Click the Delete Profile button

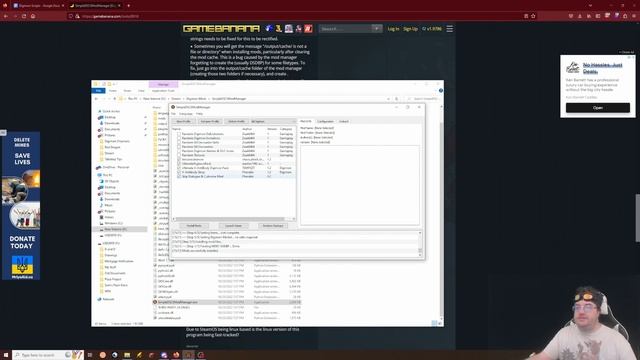pyautogui.click(x=236, y=121)
